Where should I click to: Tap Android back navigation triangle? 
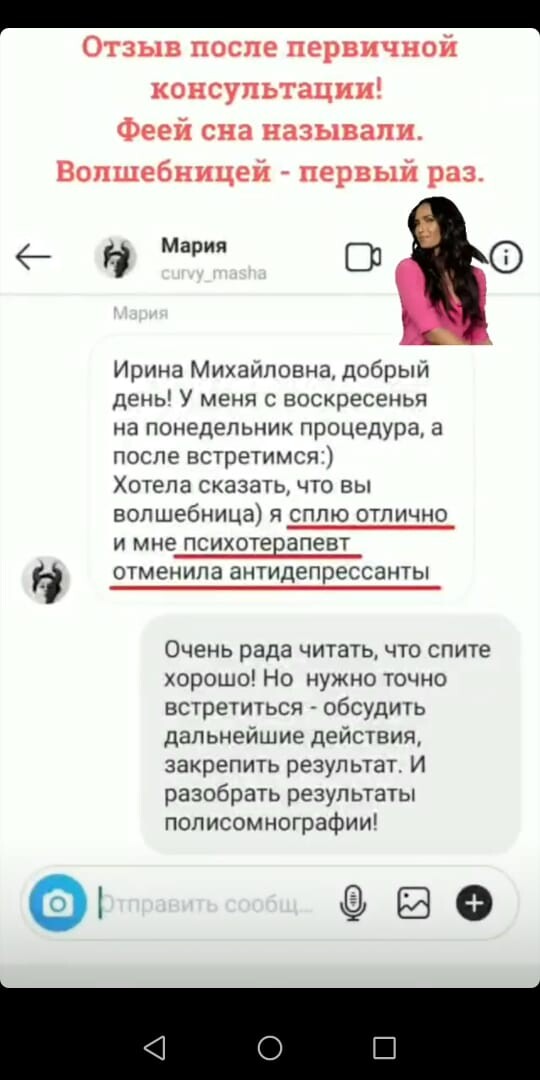154,1048
